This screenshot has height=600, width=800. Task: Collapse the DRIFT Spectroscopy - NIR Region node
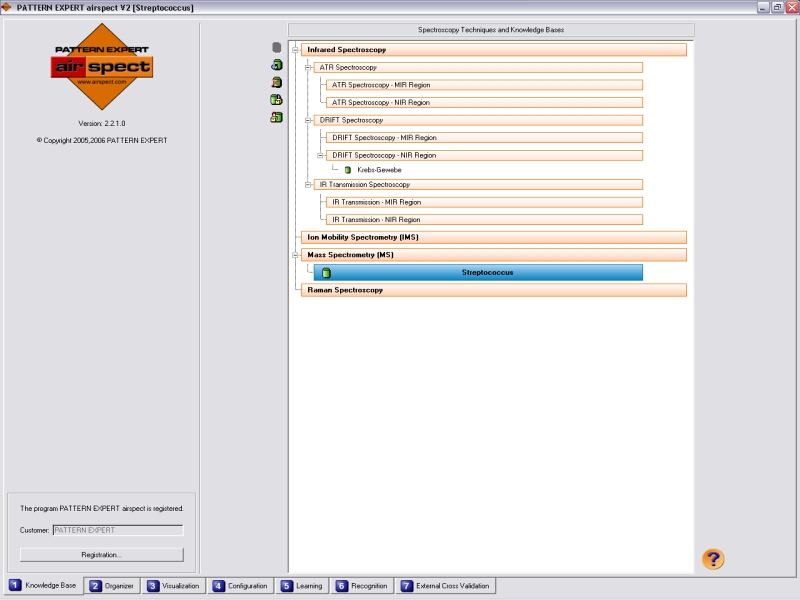(x=321, y=155)
